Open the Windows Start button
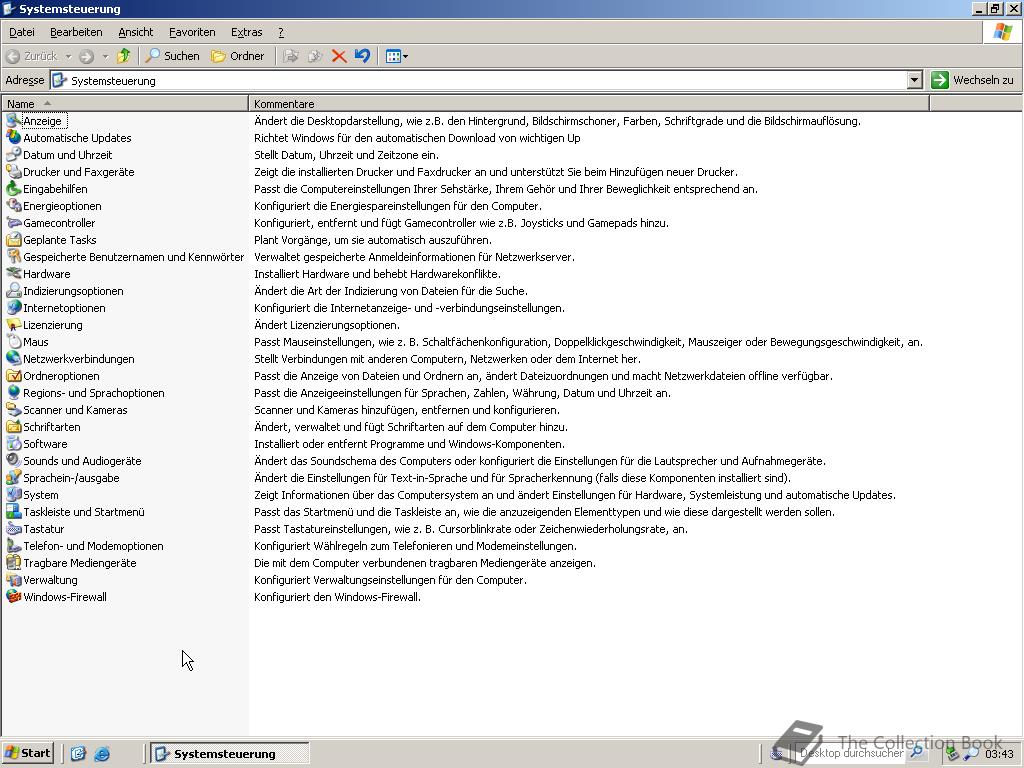This screenshot has height=768, width=1024. point(27,753)
